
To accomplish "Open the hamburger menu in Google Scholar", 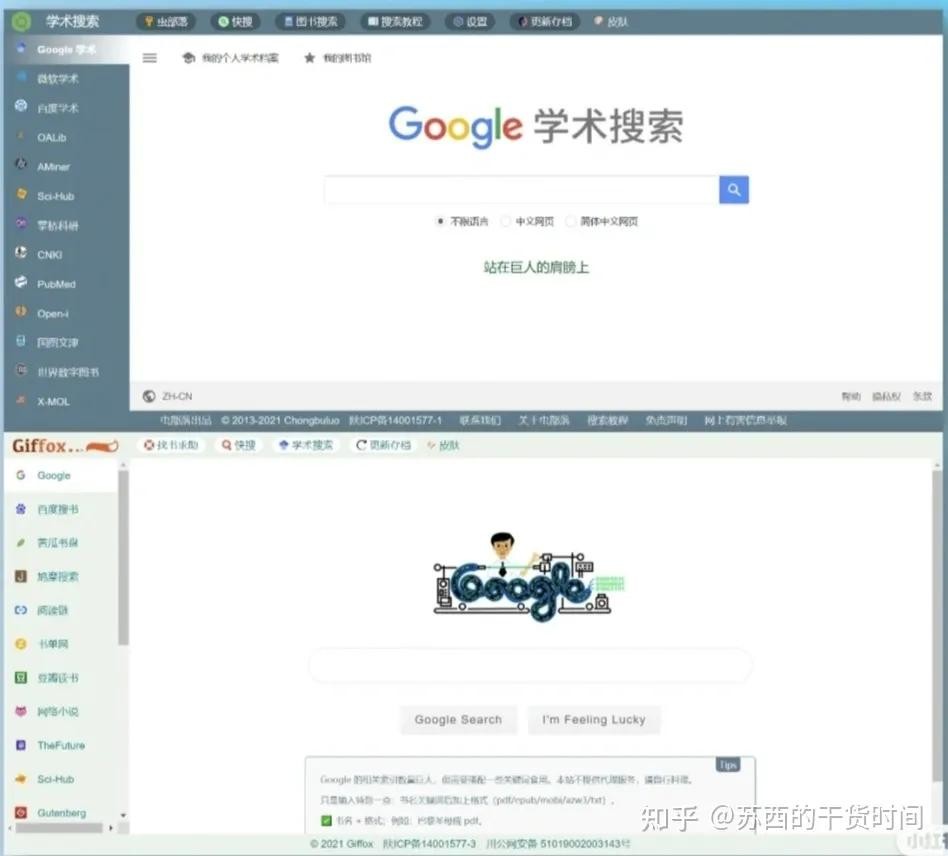I will coord(150,58).
